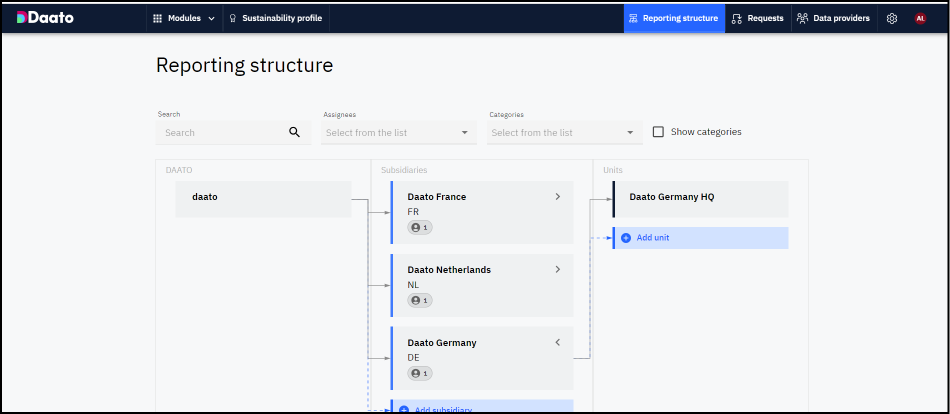Open the Modules menu
This screenshot has width=950, height=414.
[184, 18]
